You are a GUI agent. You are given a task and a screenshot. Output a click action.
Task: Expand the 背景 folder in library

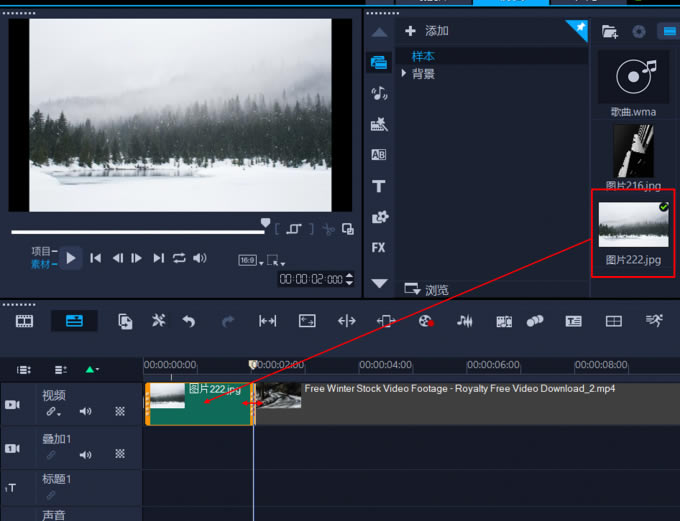[x=404, y=74]
